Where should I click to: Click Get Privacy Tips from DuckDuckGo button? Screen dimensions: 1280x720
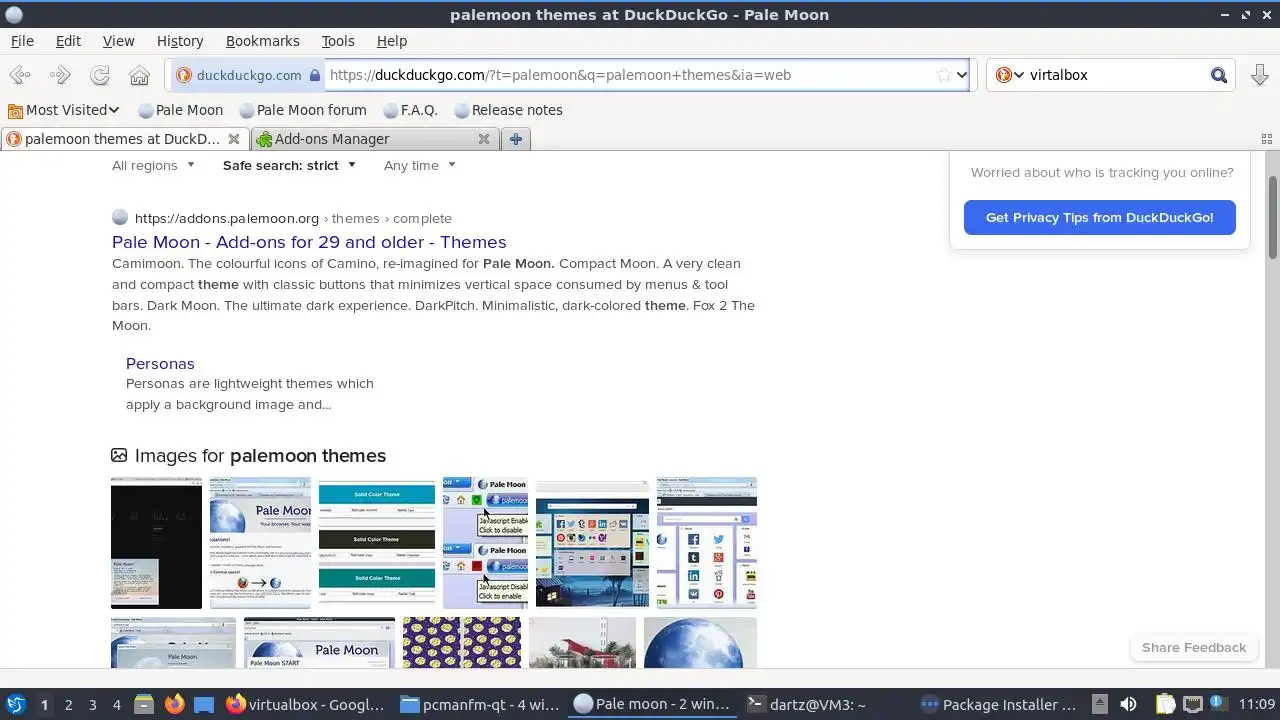pyautogui.click(x=1100, y=217)
